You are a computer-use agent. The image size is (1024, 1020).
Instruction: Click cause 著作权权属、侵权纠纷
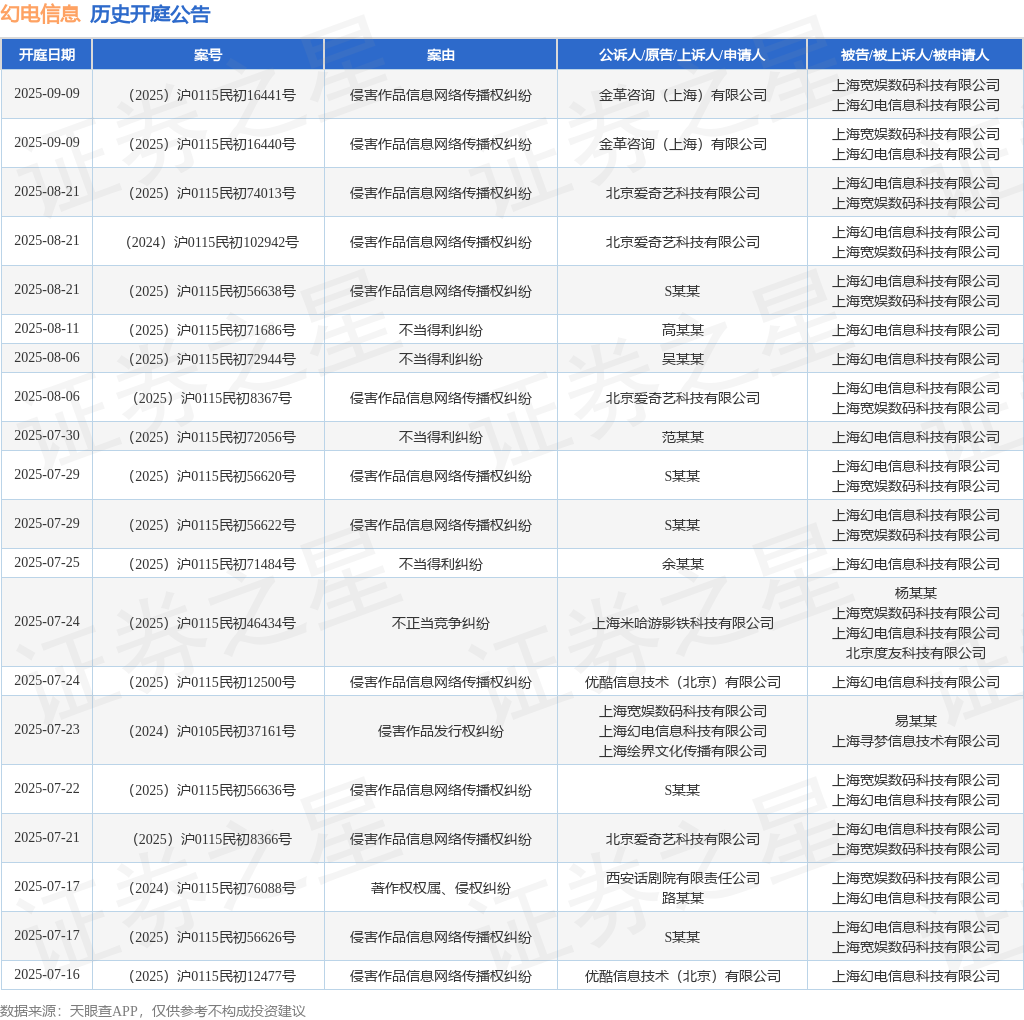click(440, 888)
